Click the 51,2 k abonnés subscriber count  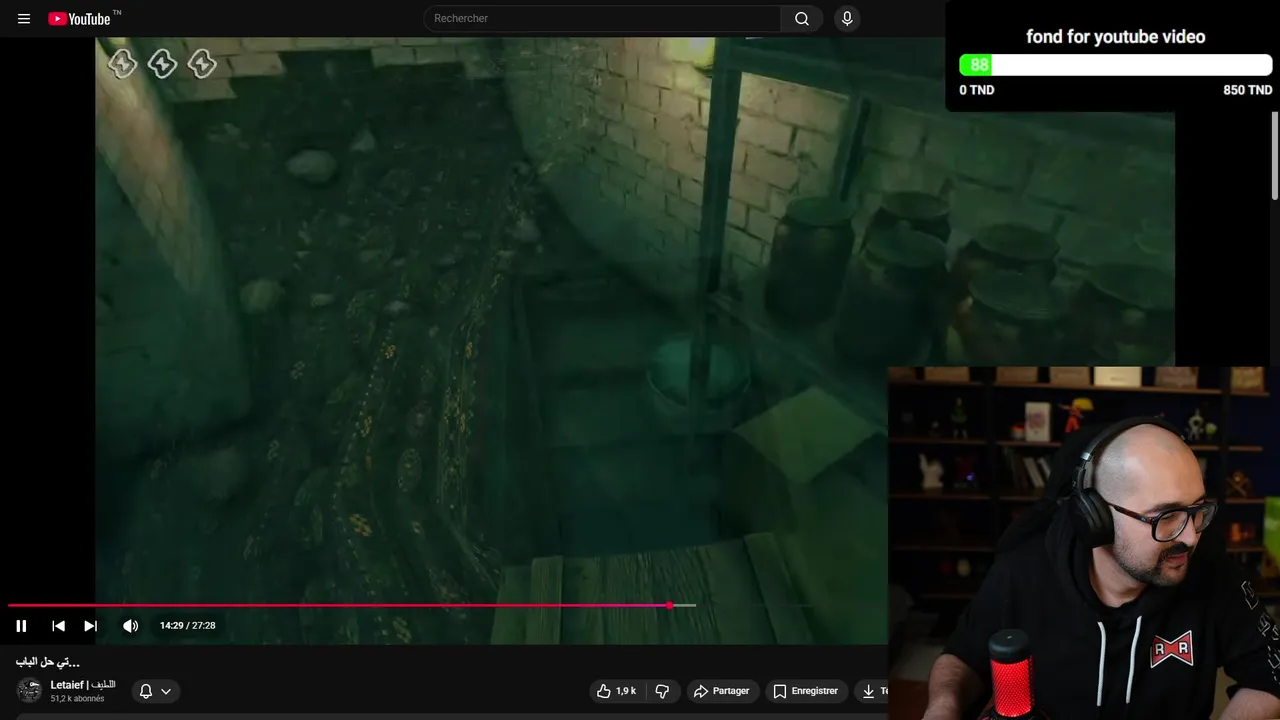77,699
